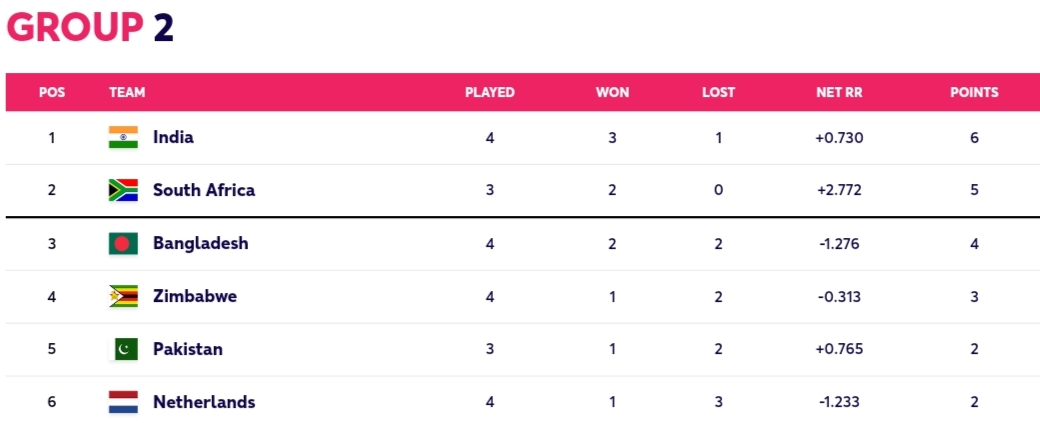Open the India team link
This screenshot has width=1040, height=423.
click(173, 137)
